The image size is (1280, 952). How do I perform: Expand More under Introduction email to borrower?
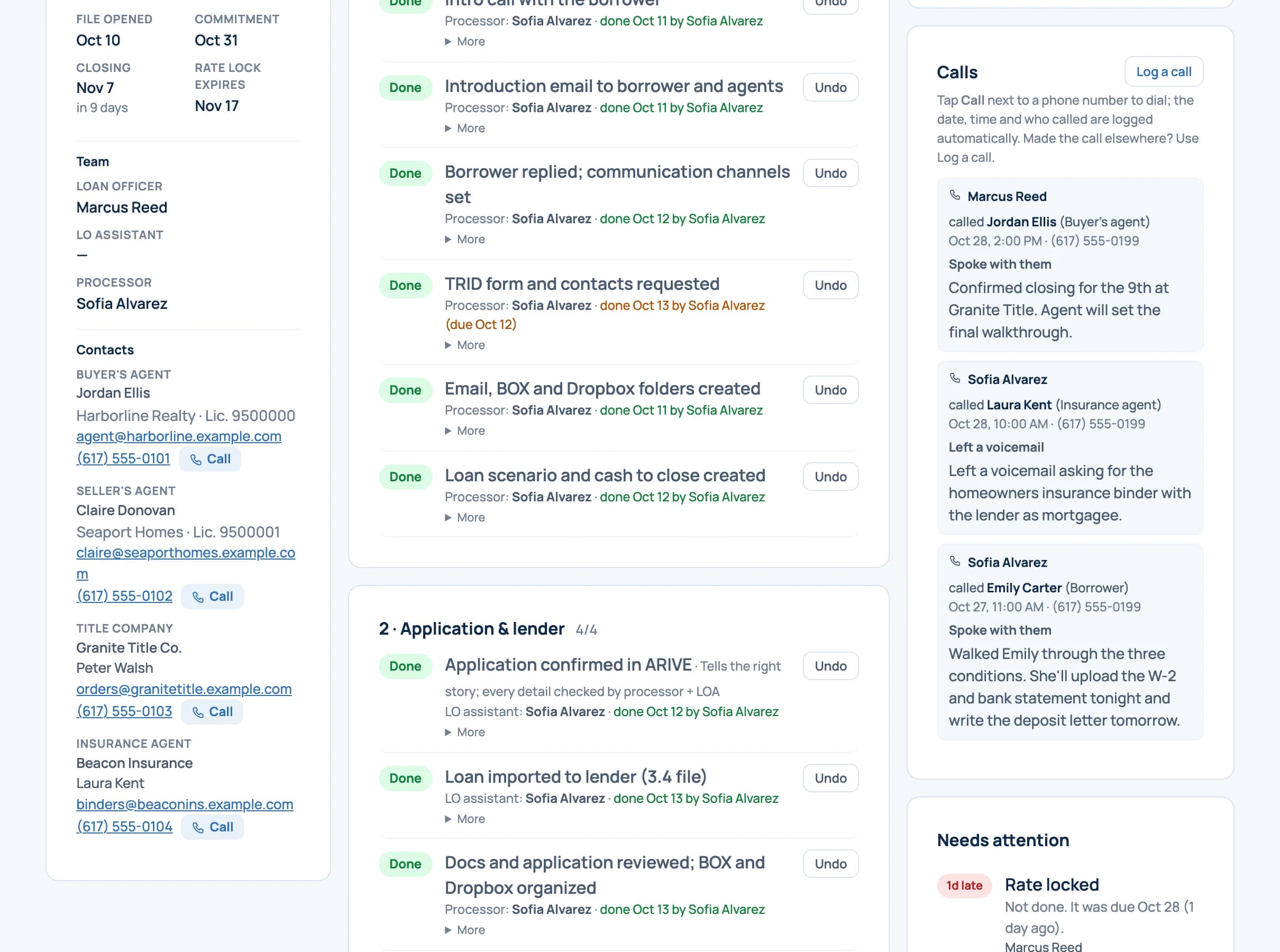464,129
